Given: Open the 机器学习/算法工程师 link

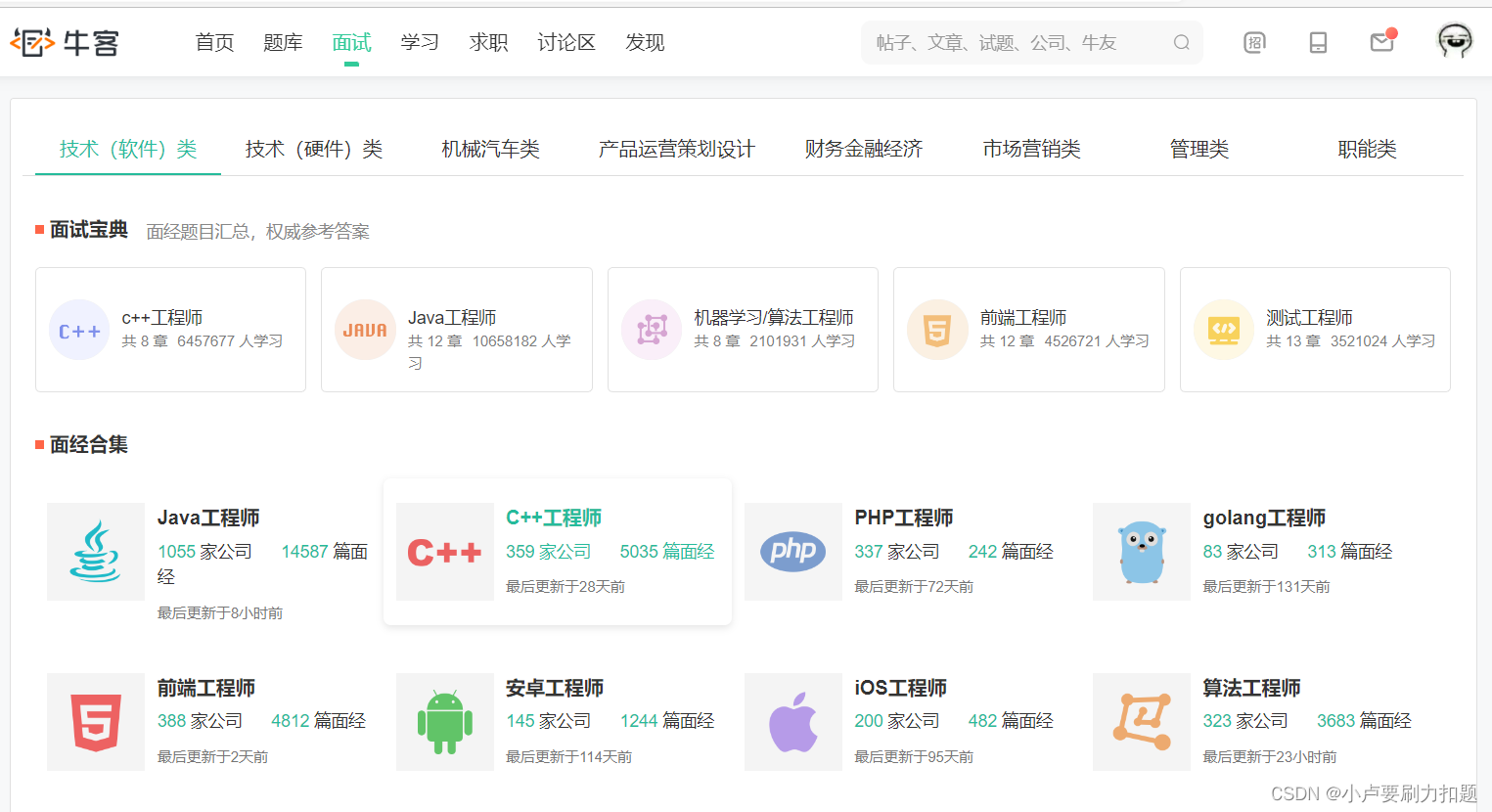Looking at the screenshot, I should pos(774,318).
